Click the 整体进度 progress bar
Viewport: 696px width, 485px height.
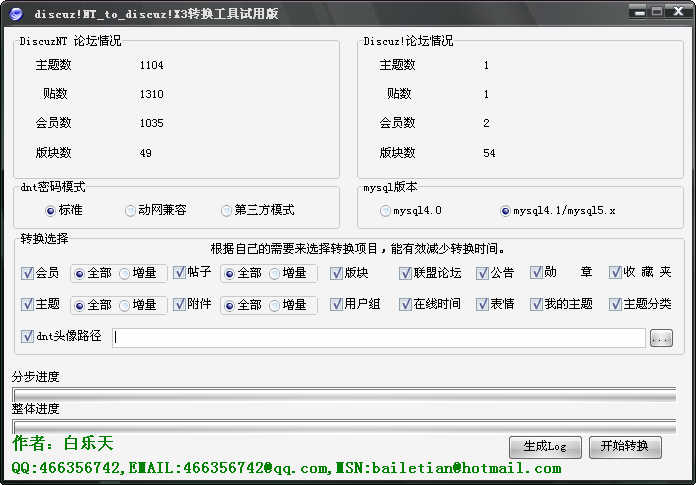[x=344, y=427]
